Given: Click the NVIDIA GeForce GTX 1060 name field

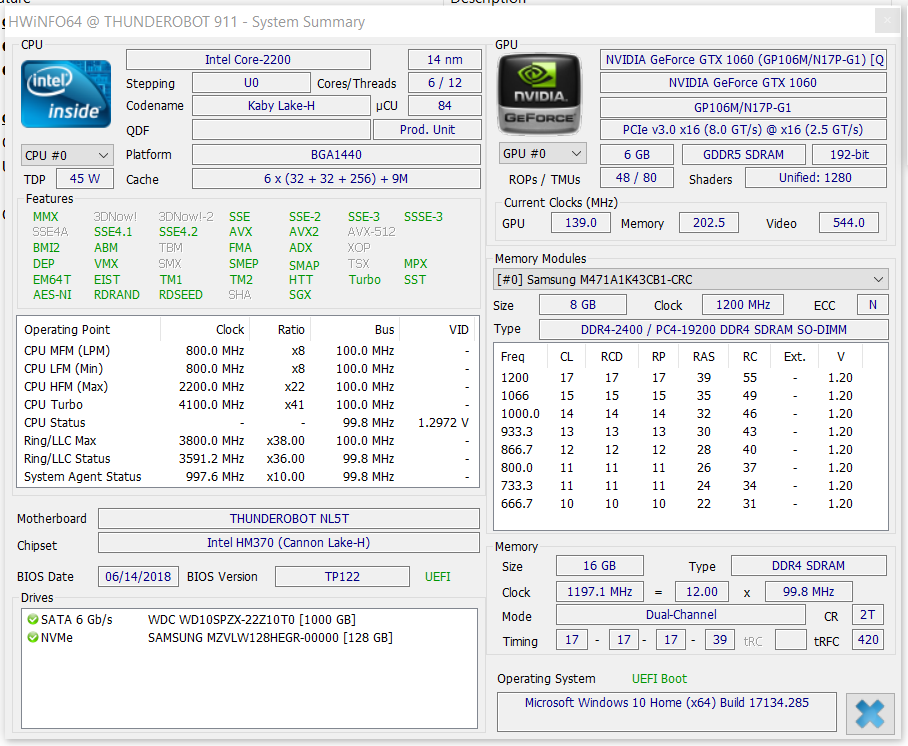Looking at the screenshot, I should 743,83.
